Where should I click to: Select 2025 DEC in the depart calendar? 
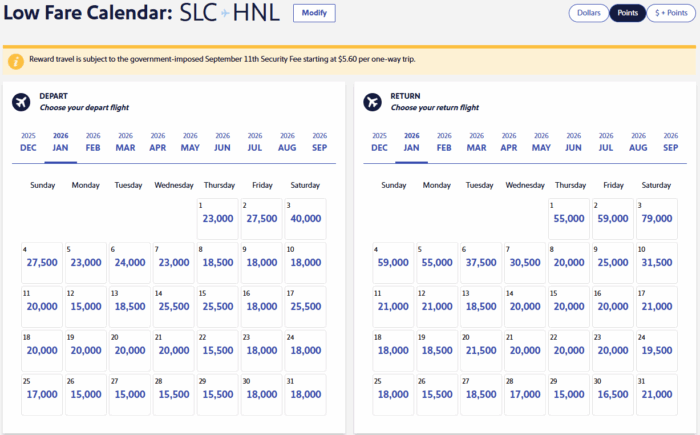[28, 142]
